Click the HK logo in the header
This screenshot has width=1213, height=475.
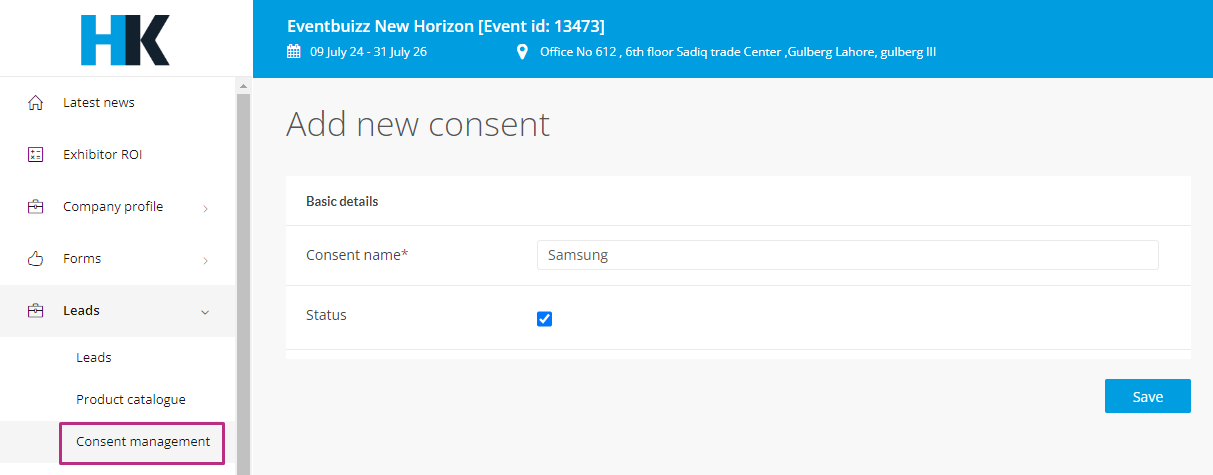coord(125,40)
